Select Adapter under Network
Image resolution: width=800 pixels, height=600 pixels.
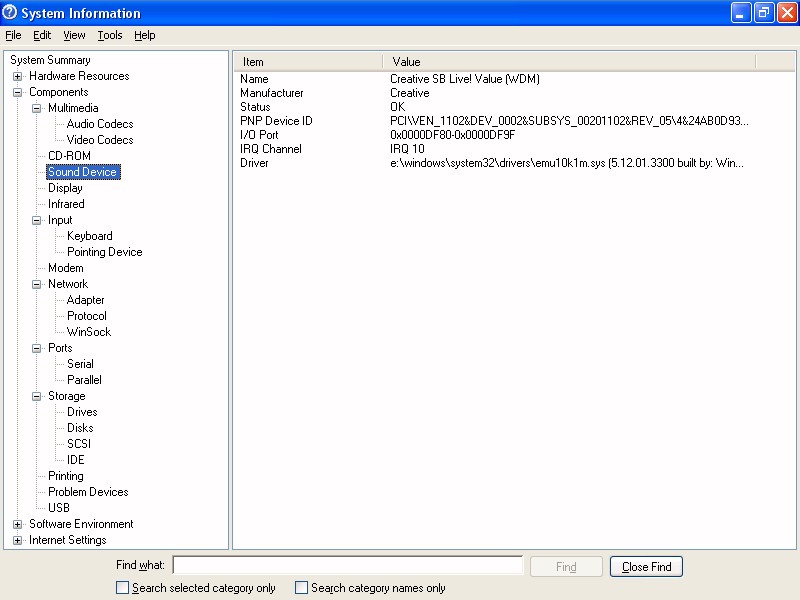pos(86,300)
